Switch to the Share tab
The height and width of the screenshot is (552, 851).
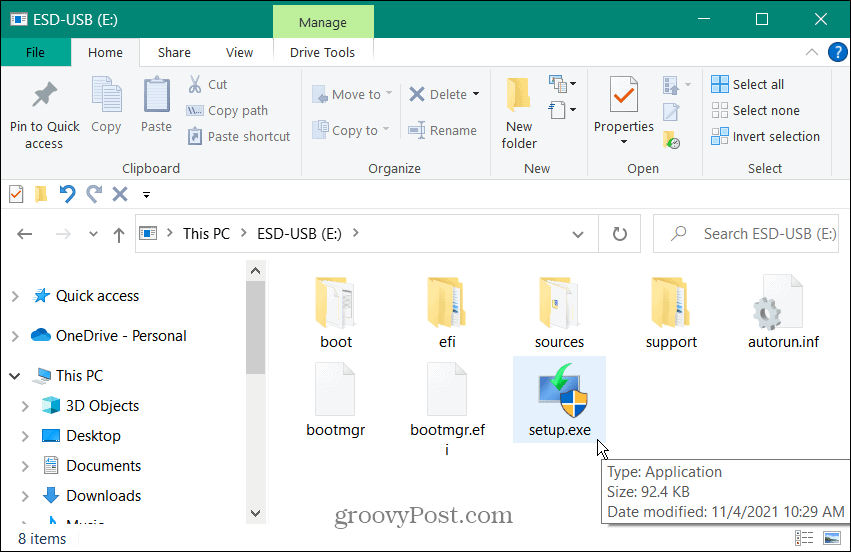(174, 53)
